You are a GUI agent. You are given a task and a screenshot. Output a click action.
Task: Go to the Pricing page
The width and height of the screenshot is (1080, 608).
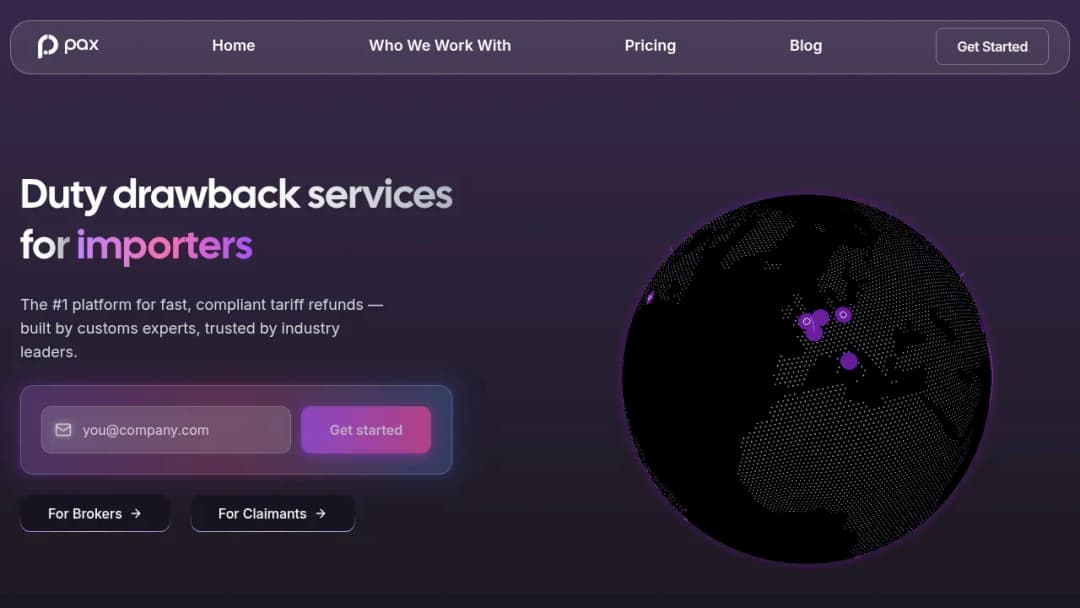pos(650,45)
